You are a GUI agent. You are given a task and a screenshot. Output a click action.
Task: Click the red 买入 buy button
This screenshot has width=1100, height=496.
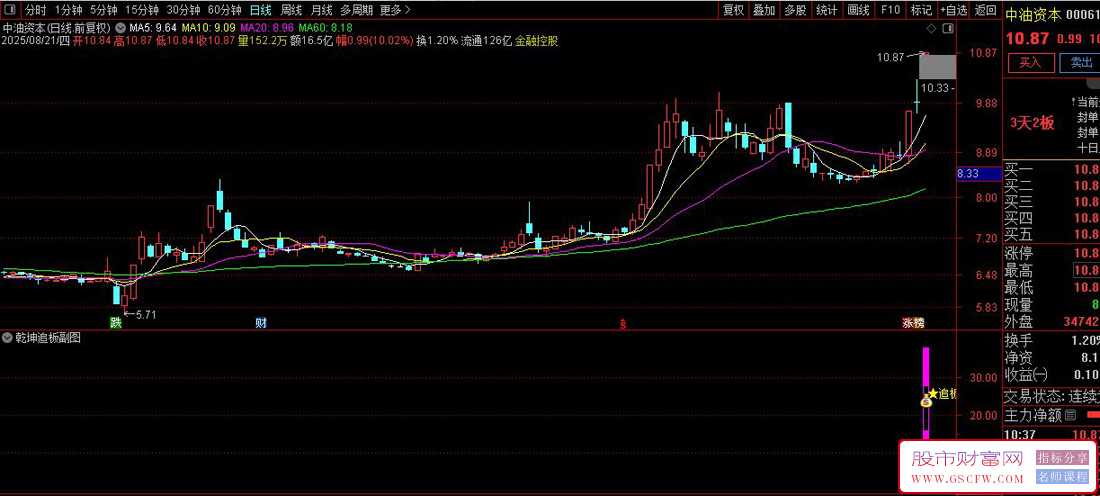click(1031, 62)
